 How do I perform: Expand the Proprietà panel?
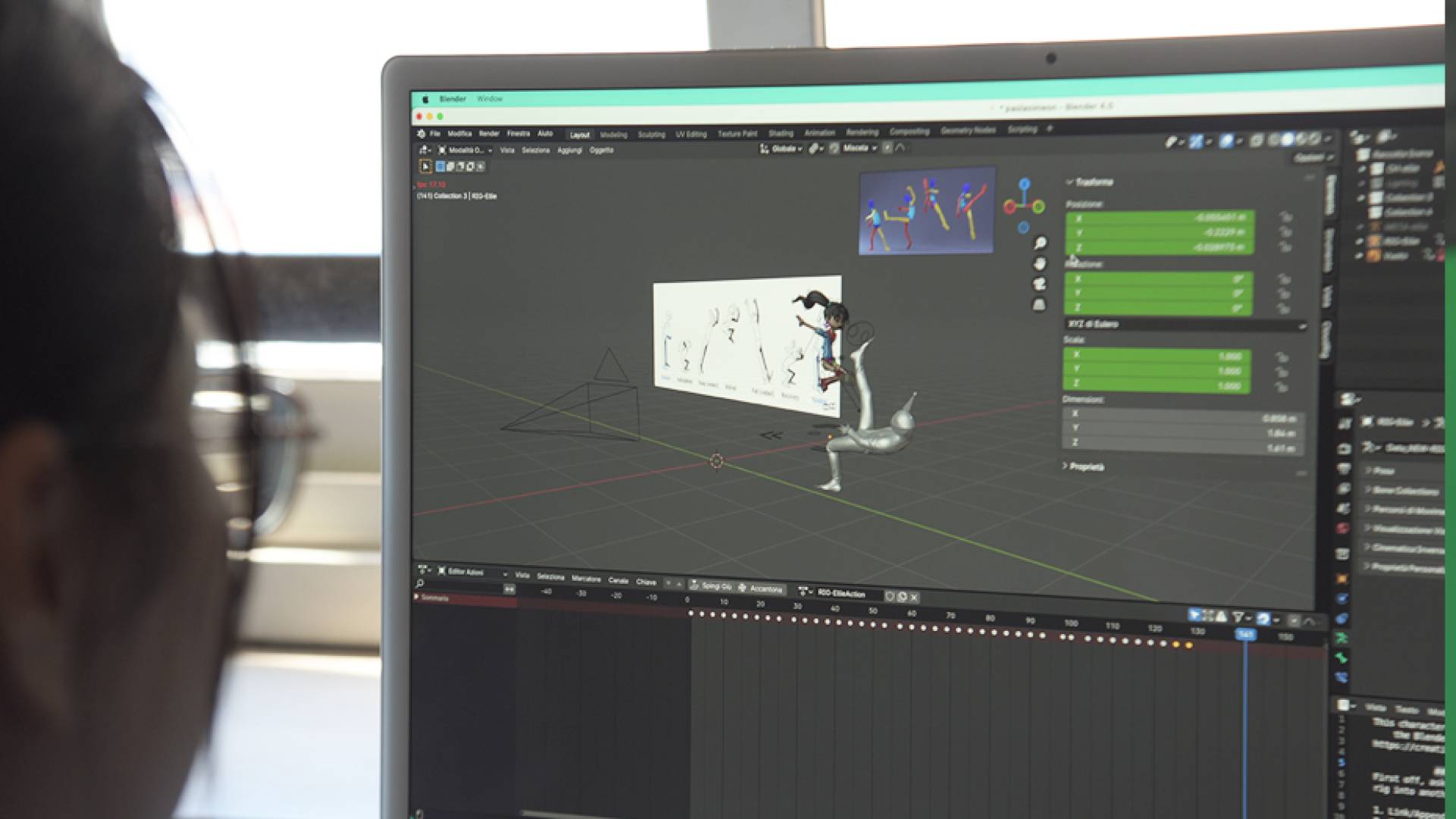pyautogui.click(x=1084, y=466)
